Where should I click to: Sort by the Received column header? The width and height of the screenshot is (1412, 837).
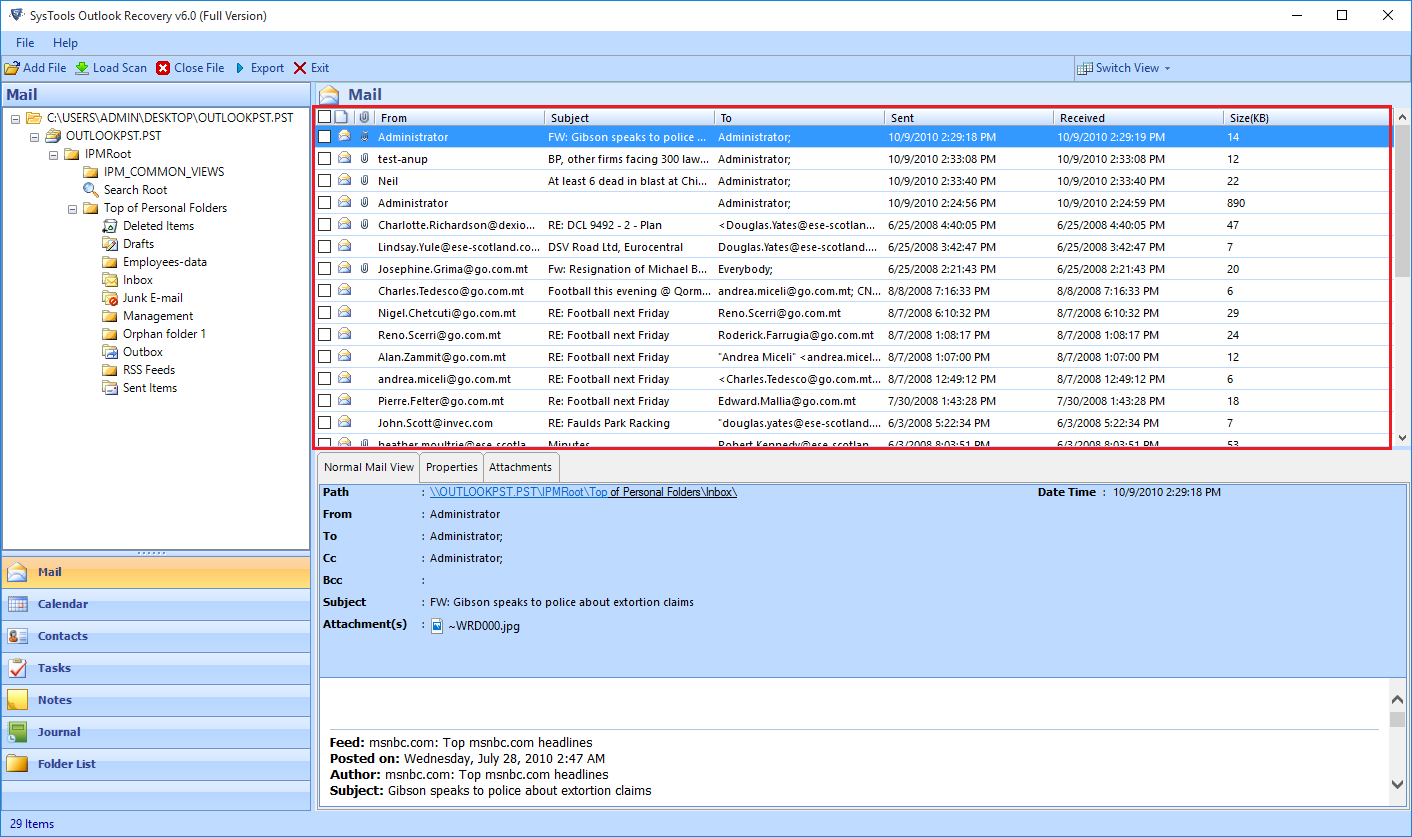(x=1138, y=117)
